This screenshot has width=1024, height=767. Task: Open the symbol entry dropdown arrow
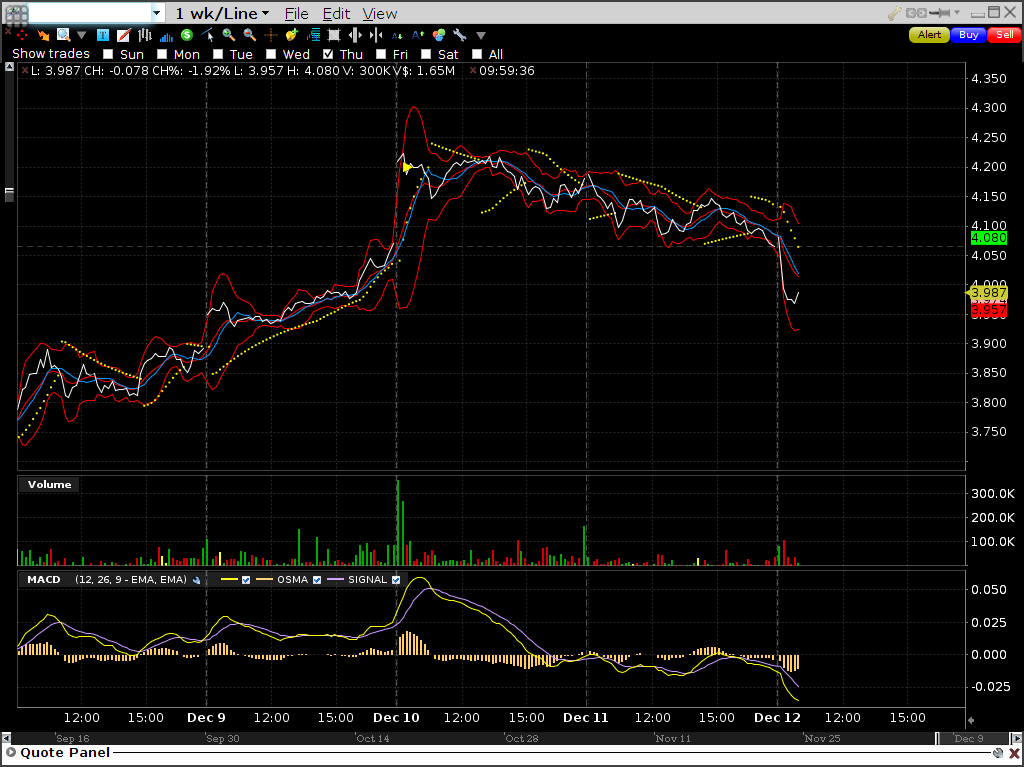coord(156,13)
